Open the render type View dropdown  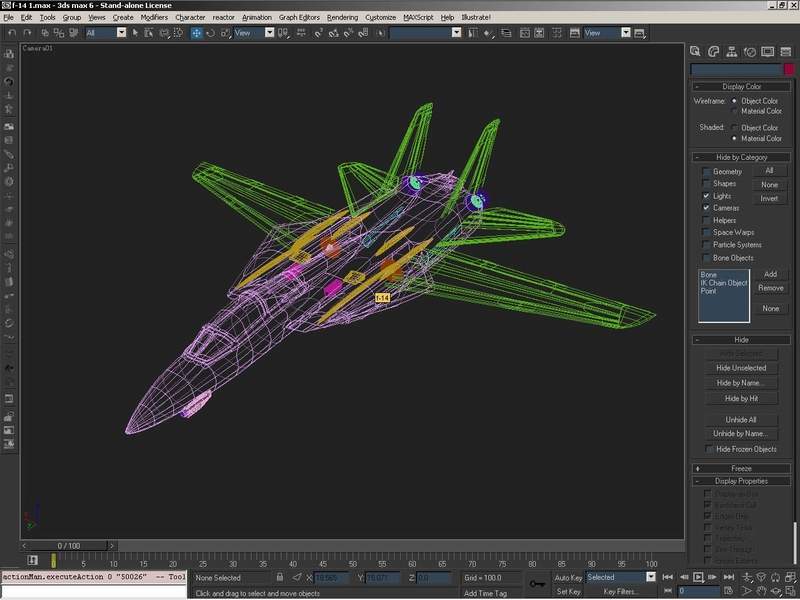pyautogui.click(x=626, y=33)
